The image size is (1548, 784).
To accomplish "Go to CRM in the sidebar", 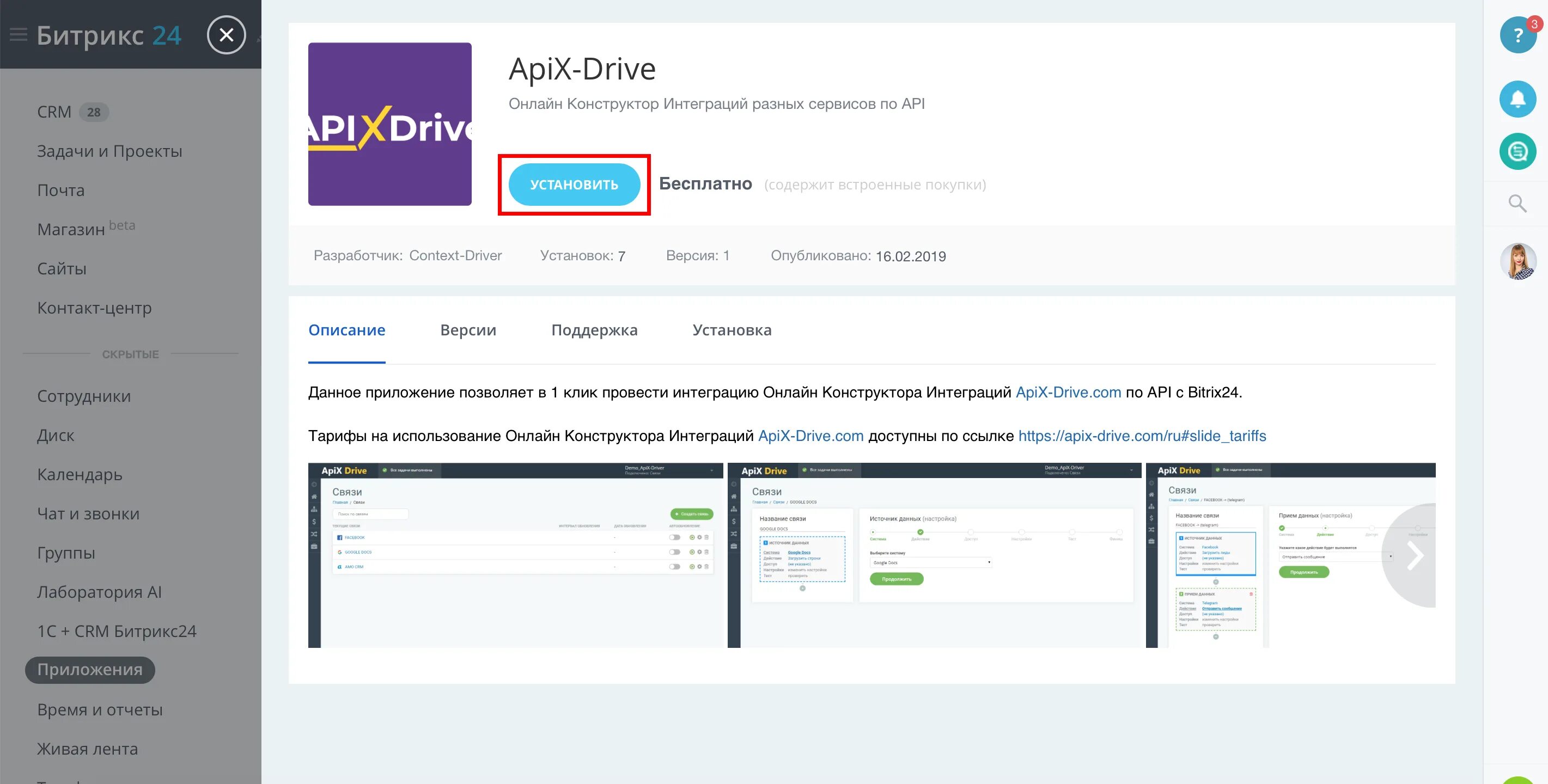I will pyautogui.click(x=54, y=112).
